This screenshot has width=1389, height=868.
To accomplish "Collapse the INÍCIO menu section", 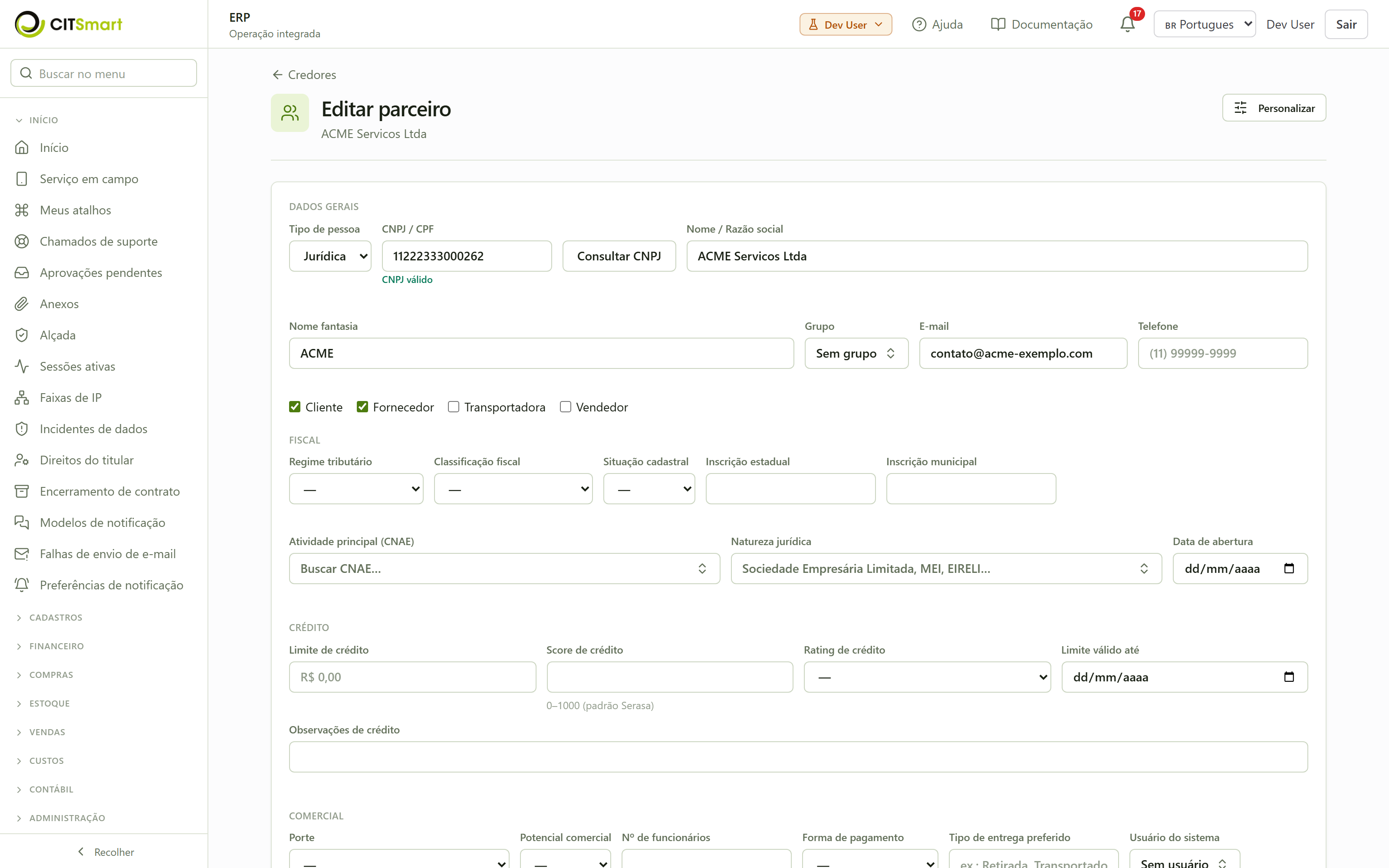I will pos(43,120).
